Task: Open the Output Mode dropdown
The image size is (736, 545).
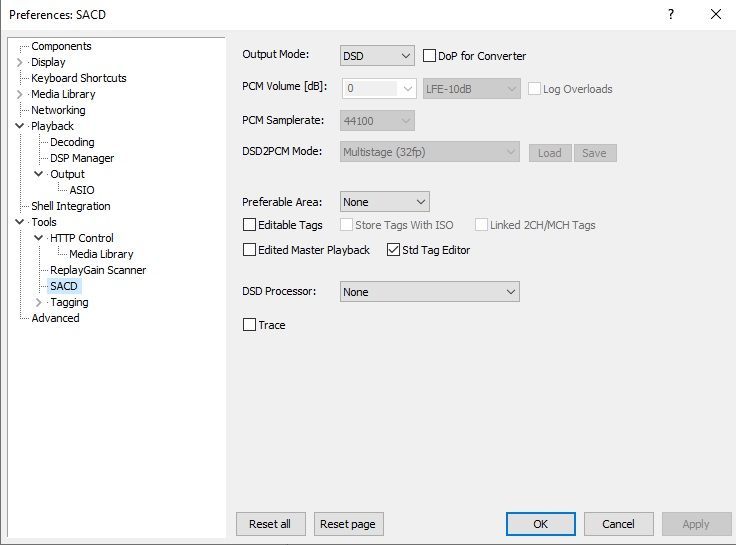Action: point(377,56)
